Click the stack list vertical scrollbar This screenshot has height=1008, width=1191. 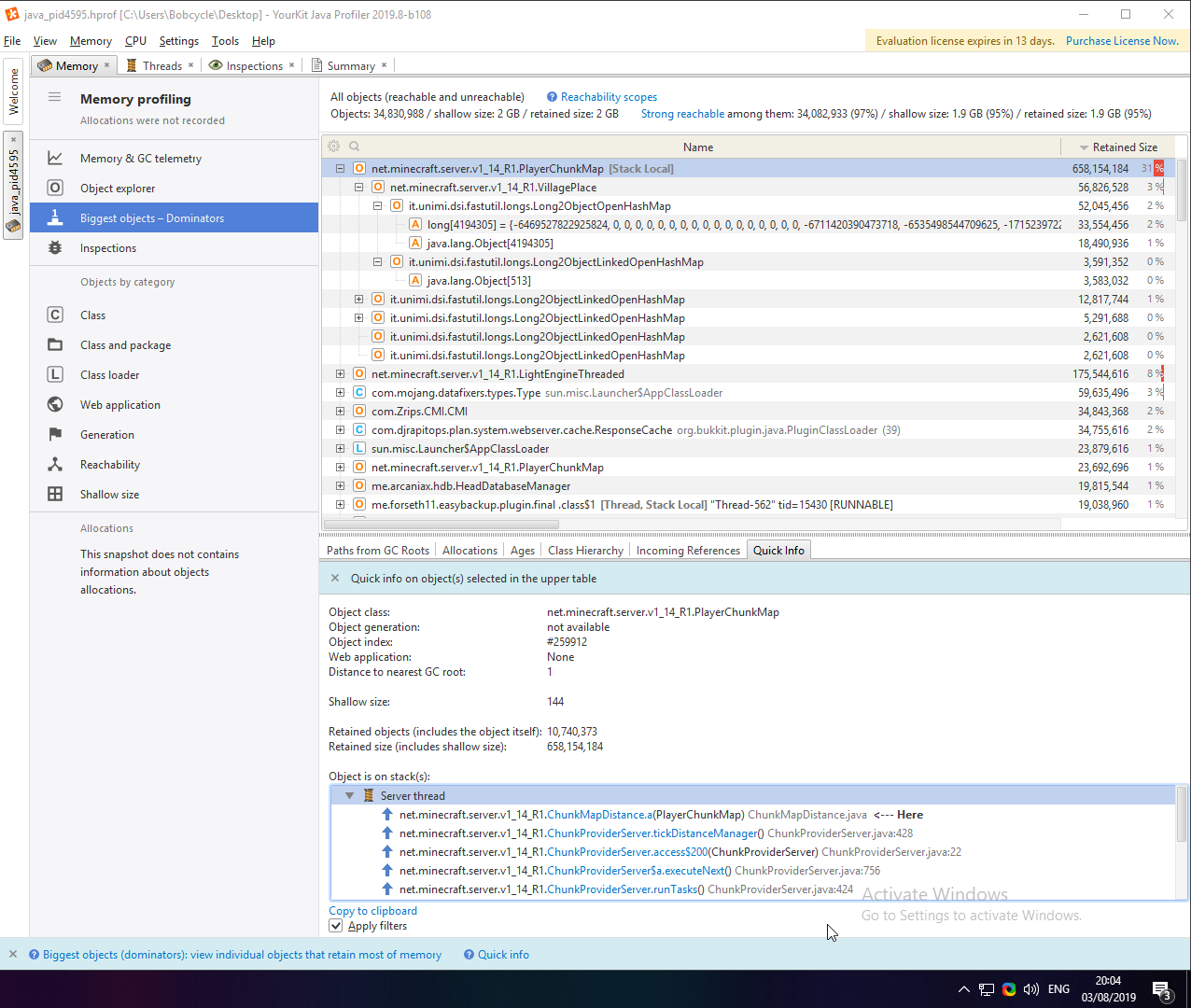click(x=1181, y=814)
